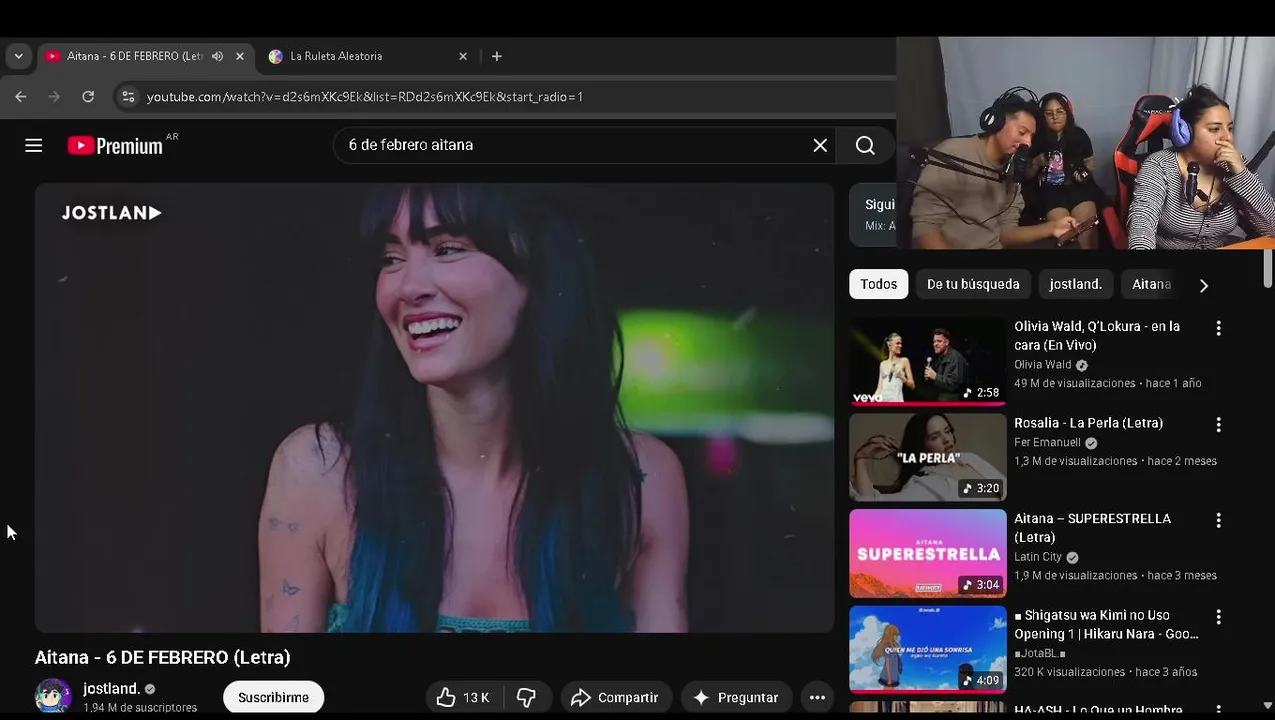
Task: Select the Aitana - 6 DE FEBRERO tab
Action: pos(145,56)
